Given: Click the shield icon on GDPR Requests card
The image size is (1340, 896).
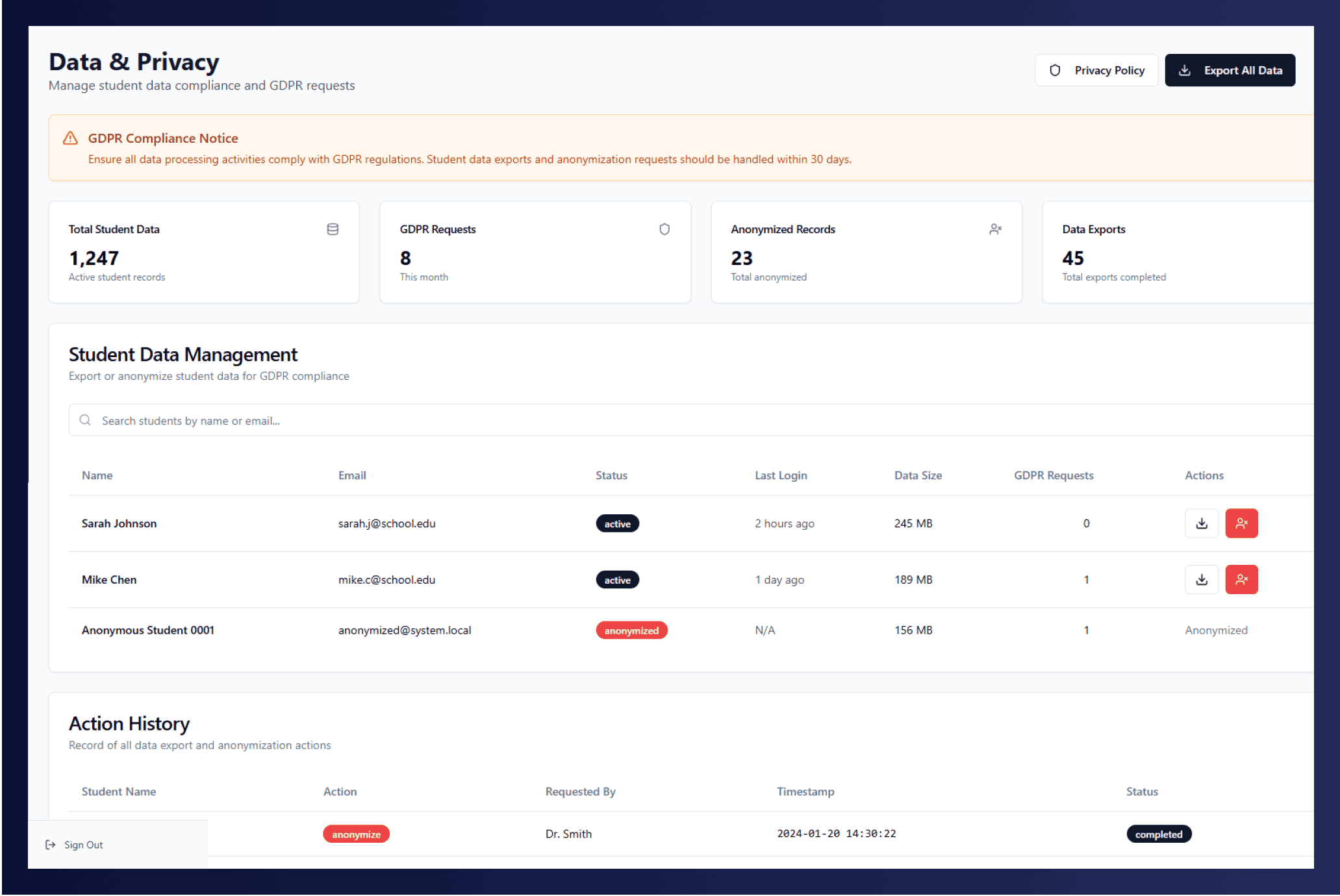Looking at the screenshot, I should point(664,229).
